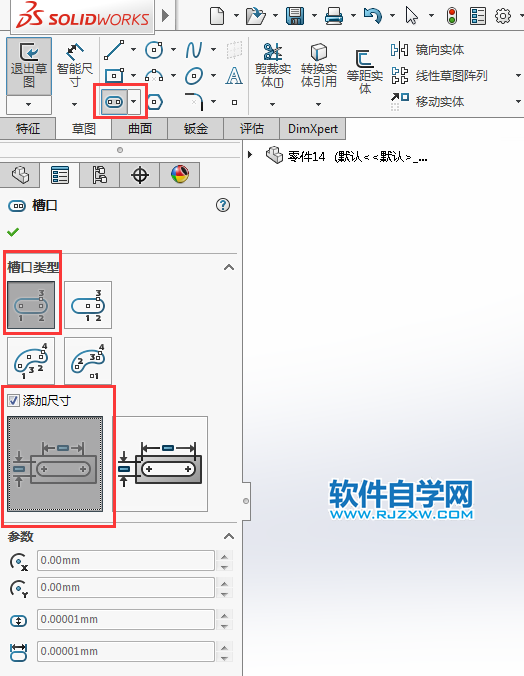Image resolution: width=524 pixels, height=676 pixels.
Task: Click the Smart Dimension (智能尺寸) tool
Action: point(75,65)
